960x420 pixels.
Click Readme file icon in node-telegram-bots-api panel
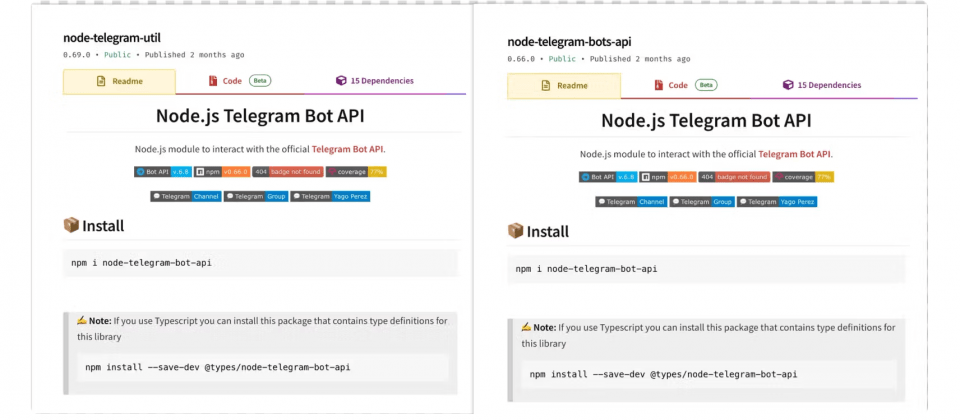tap(546, 86)
